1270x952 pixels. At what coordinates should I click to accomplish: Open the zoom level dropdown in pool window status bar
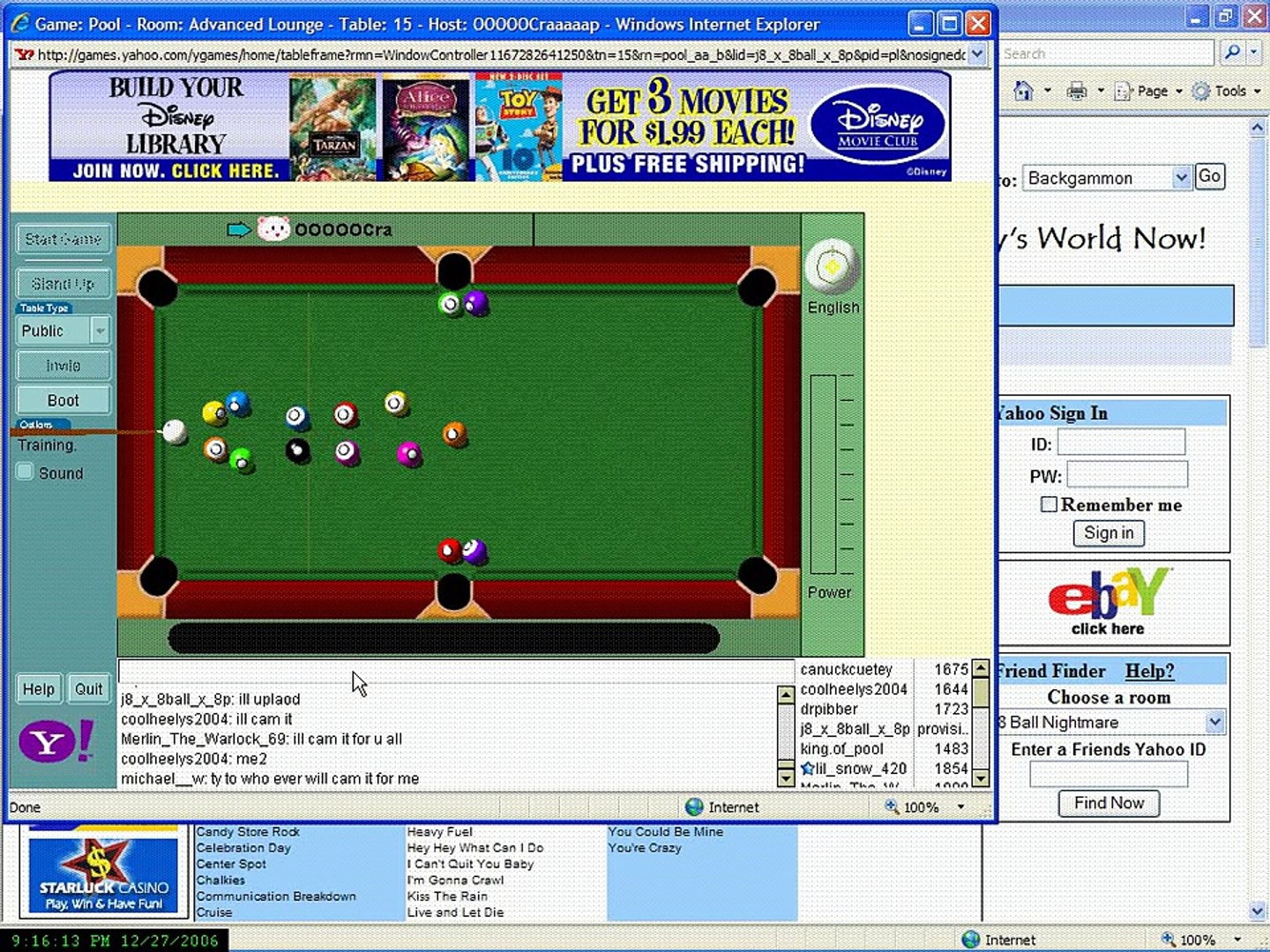(960, 807)
